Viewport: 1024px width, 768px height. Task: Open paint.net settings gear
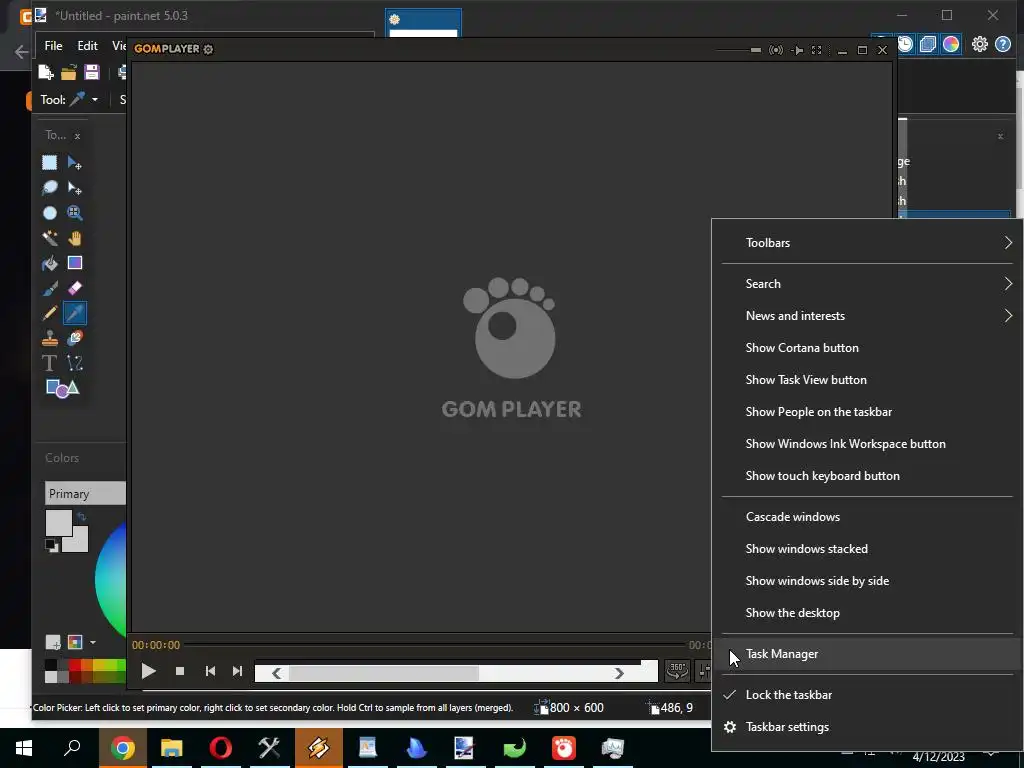[980, 44]
